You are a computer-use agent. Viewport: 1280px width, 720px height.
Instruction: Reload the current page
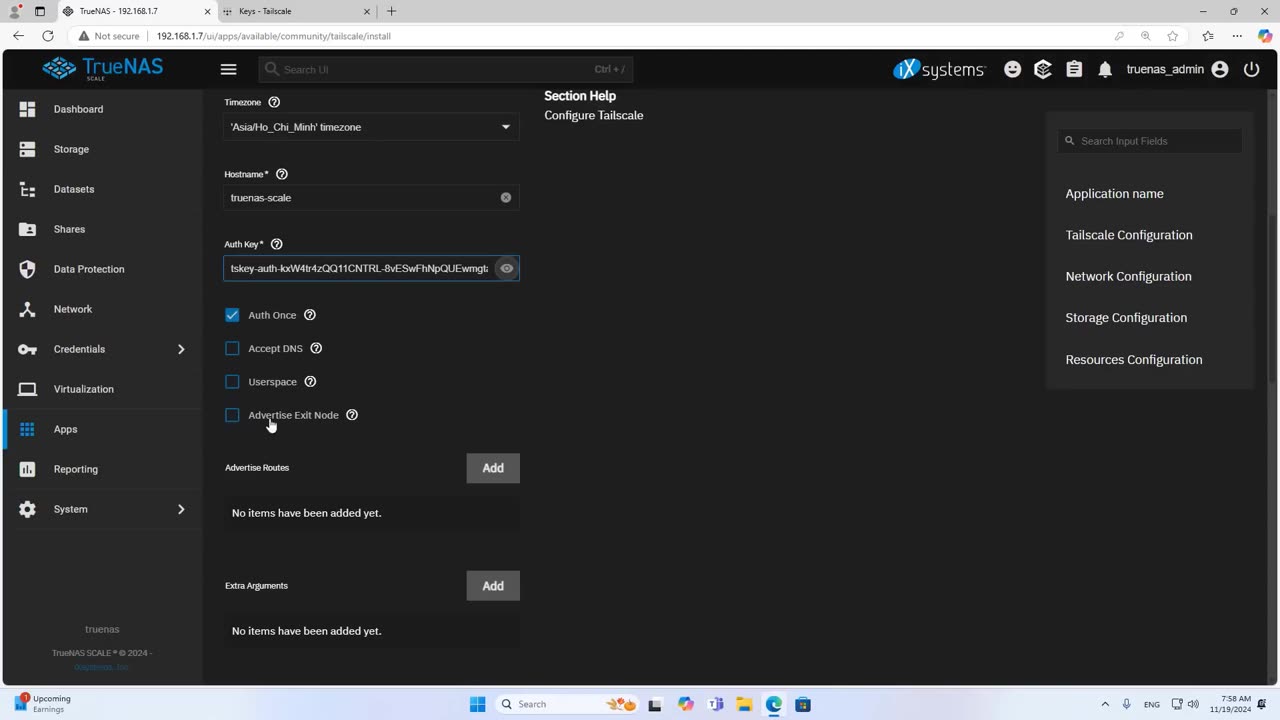(x=47, y=36)
